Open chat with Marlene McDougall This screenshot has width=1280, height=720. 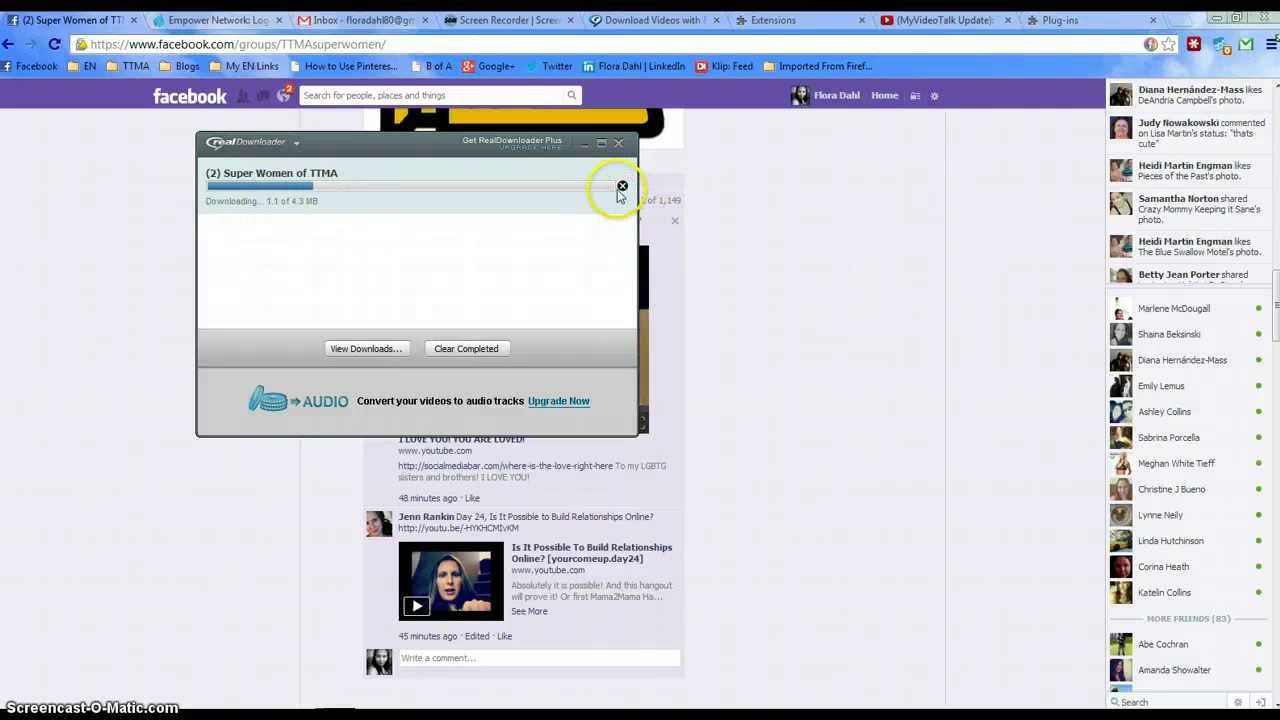click(x=1187, y=308)
